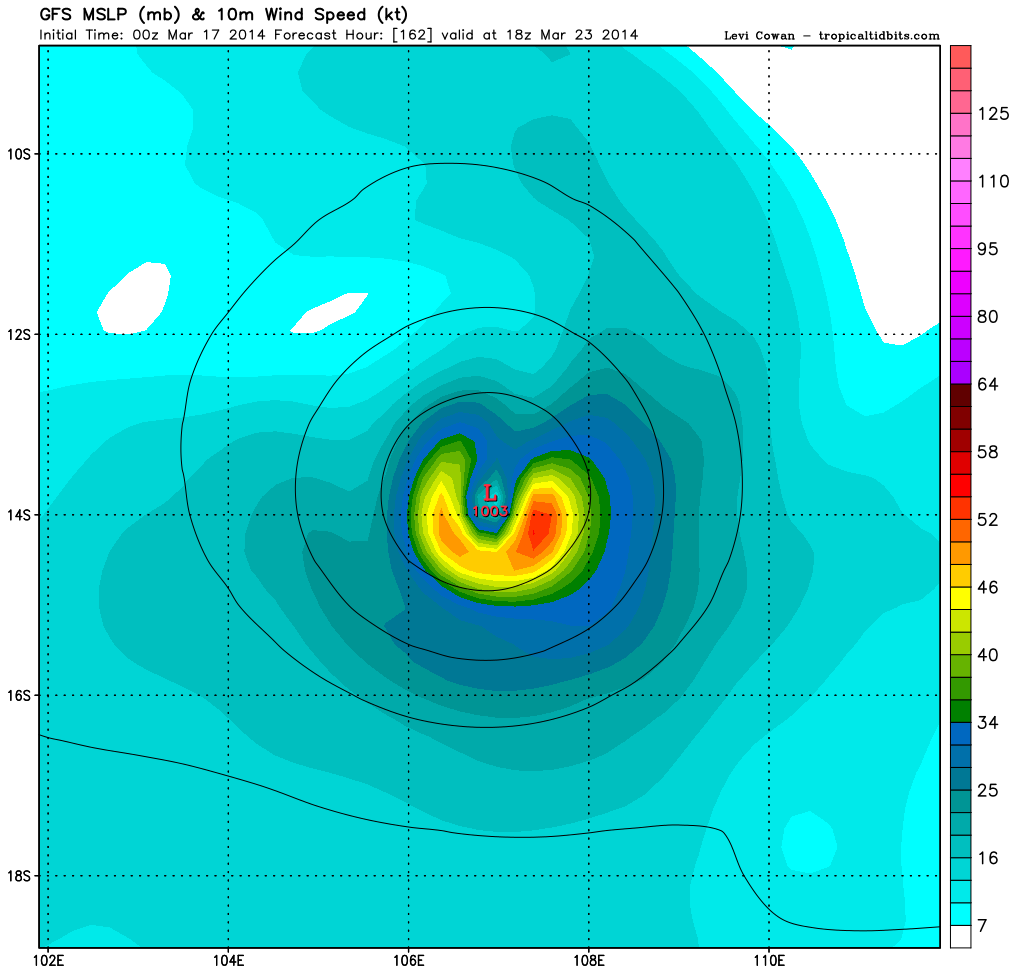1024x974 pixels.
Task: Click the 125 kt colorbar label
Action: pos(992,114)
